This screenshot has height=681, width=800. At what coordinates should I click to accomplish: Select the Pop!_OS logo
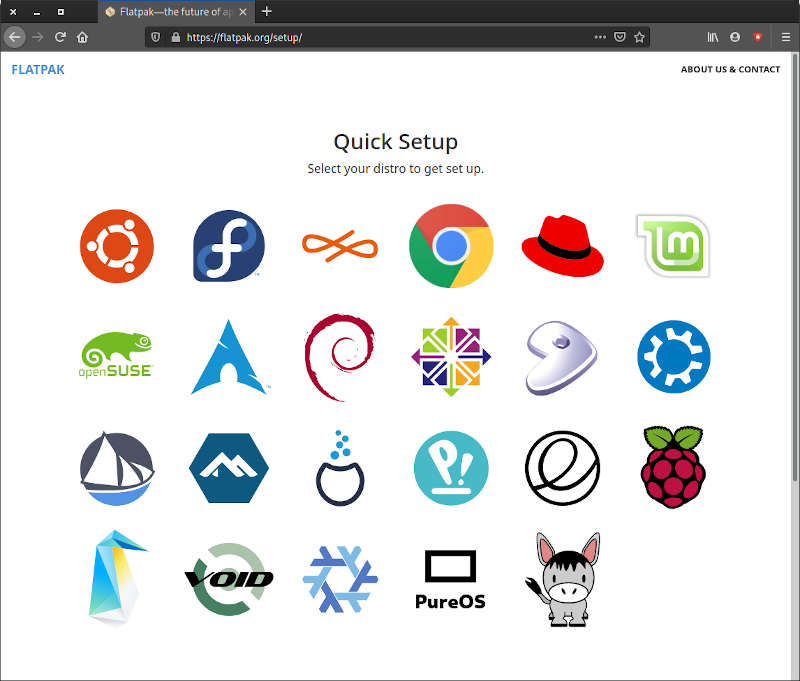click(450, 467)
